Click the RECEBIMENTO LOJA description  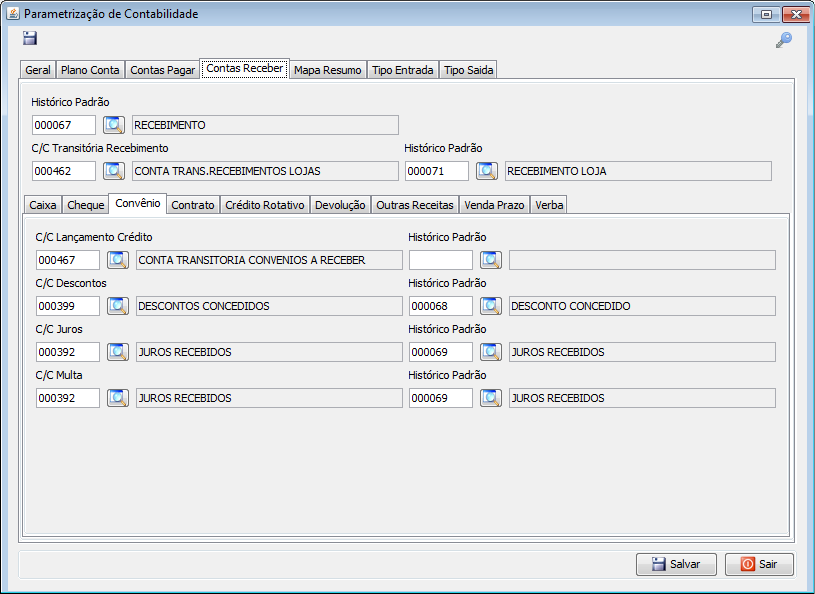coord(638,171)
